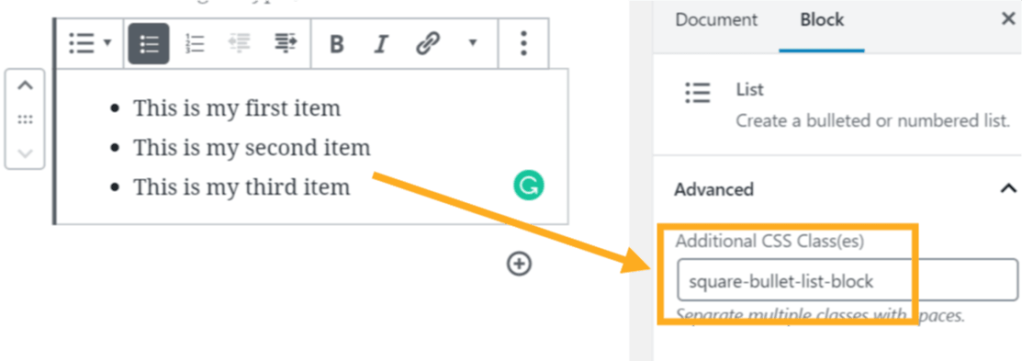The height and width of the screenshot is (361, 1022).
Task: Click the Additional CSS Class(es) field
Action: tap(847, 280)
